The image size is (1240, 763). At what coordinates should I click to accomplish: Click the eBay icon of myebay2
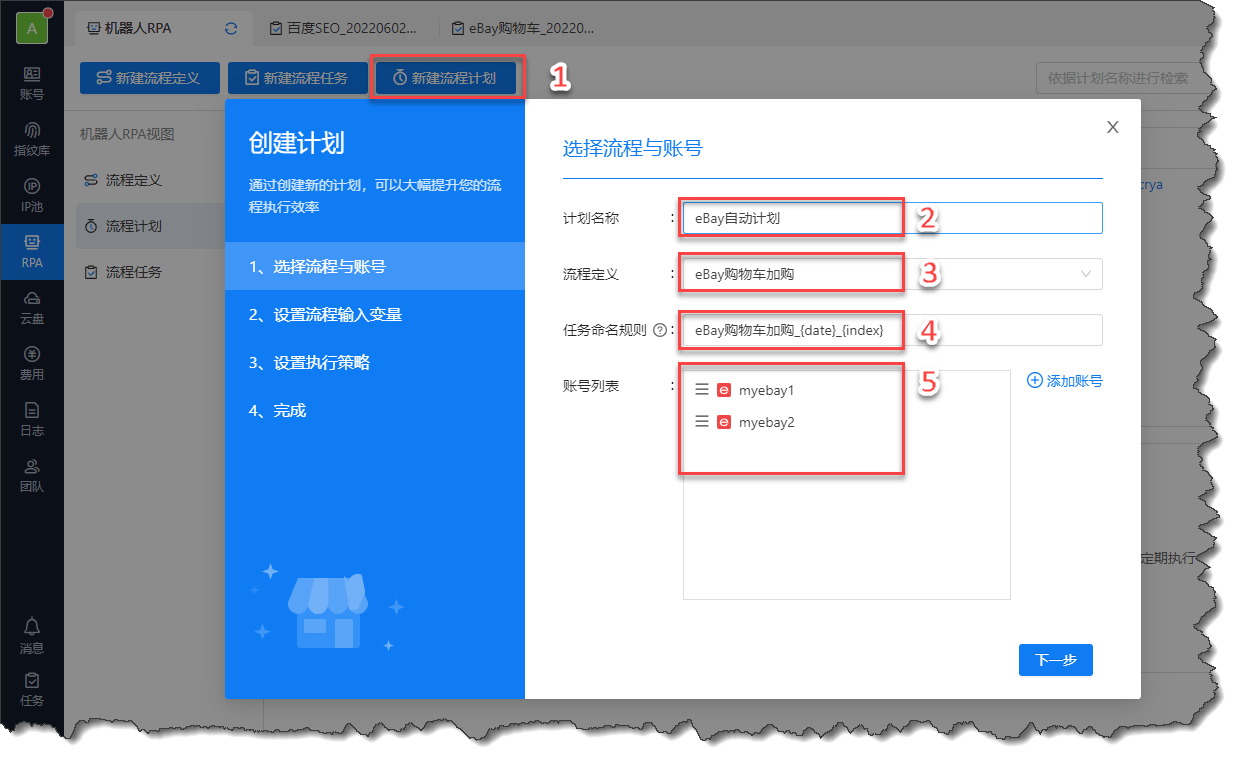[724, 422]
